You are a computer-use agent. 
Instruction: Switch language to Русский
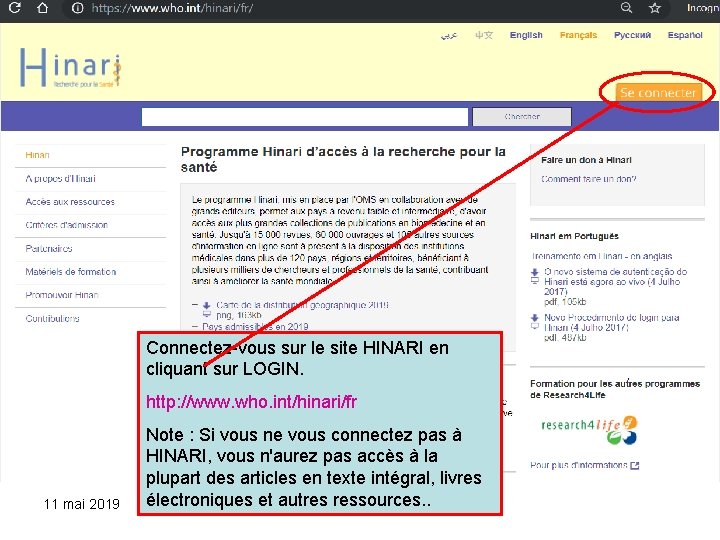click(632, 35)
